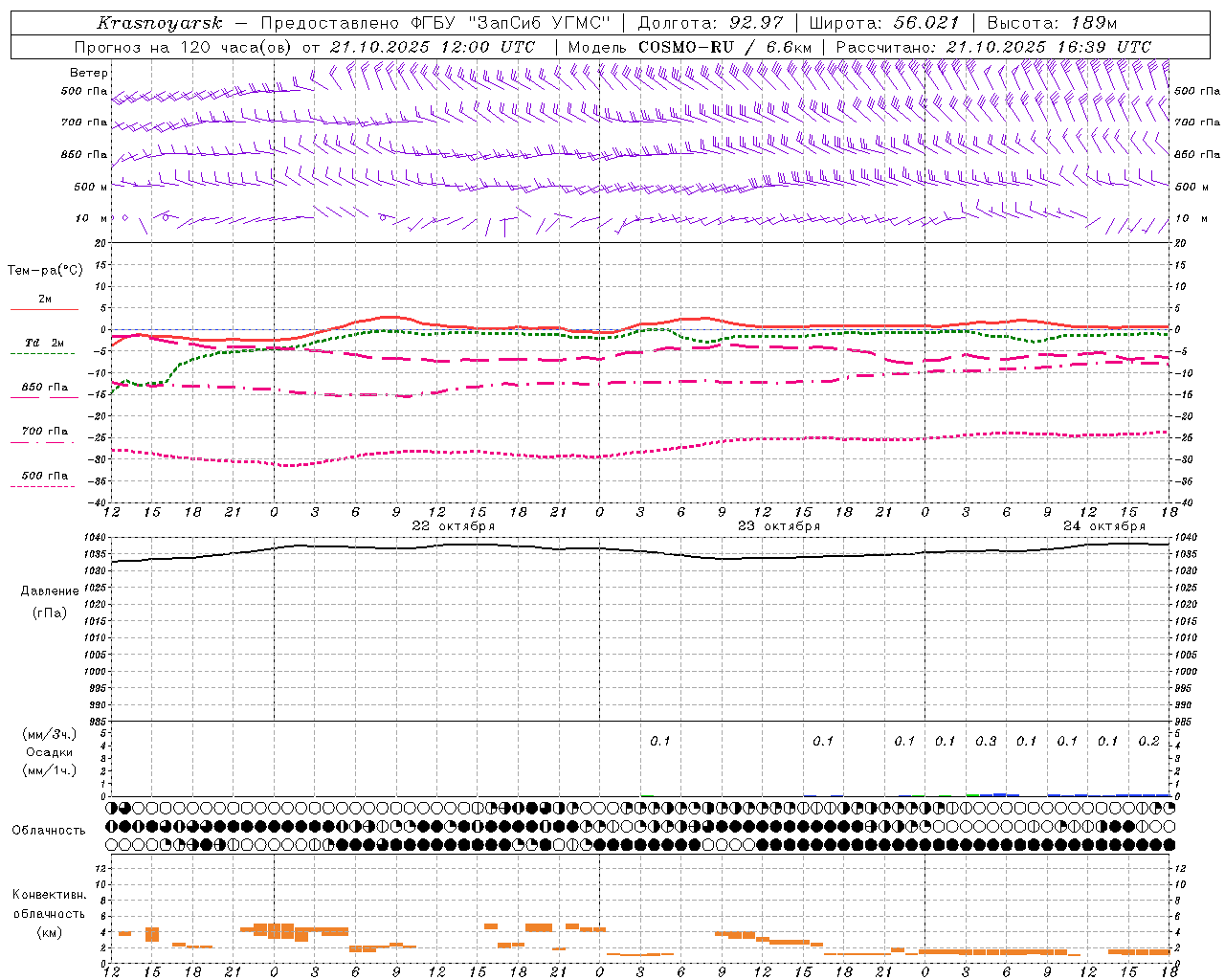
Task: Click the (мм/3ч.) precipitation unit label
Action: 50,734
